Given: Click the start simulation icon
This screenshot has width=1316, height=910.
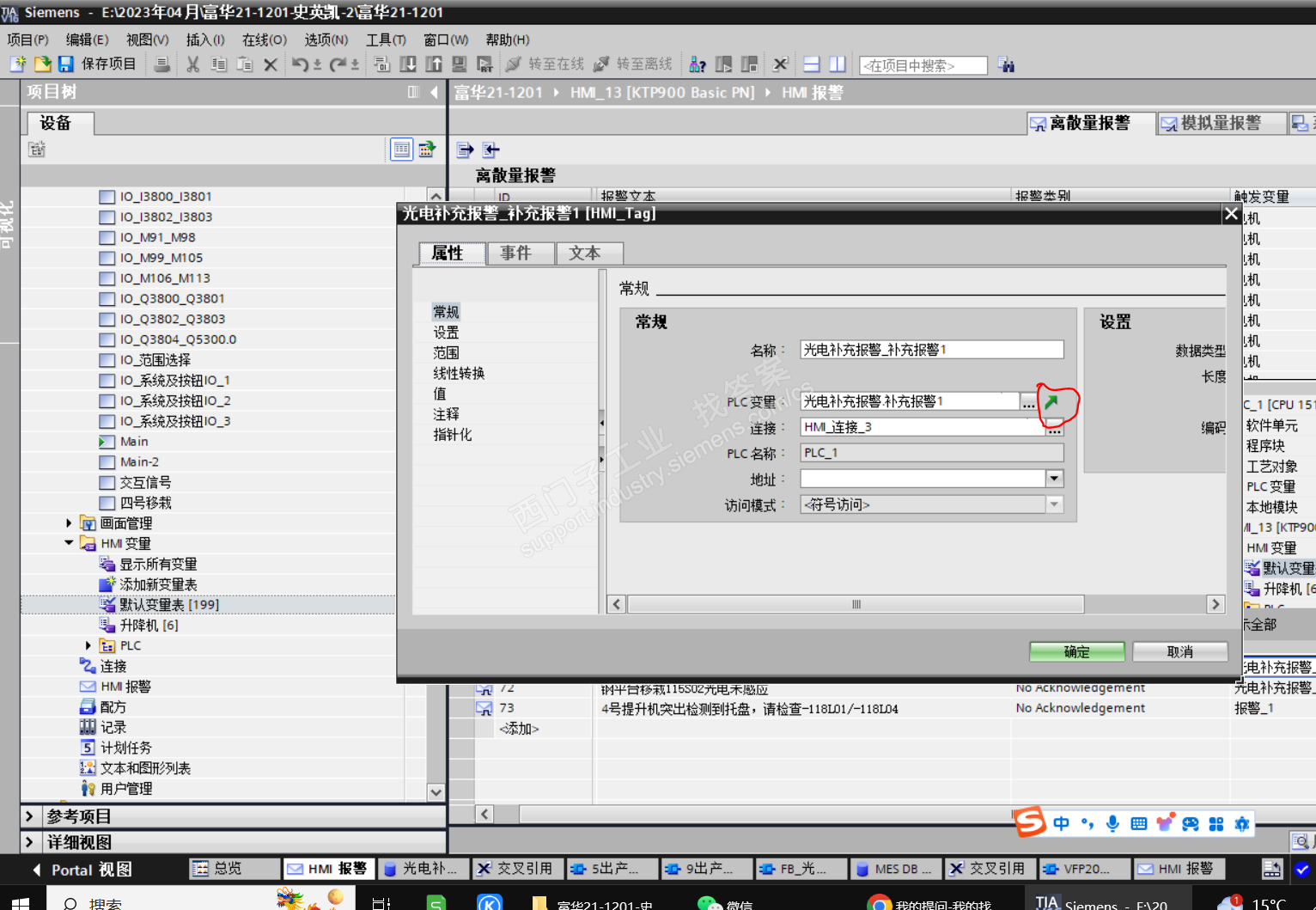Looking at the screenshot, I should tap(460, 64).
